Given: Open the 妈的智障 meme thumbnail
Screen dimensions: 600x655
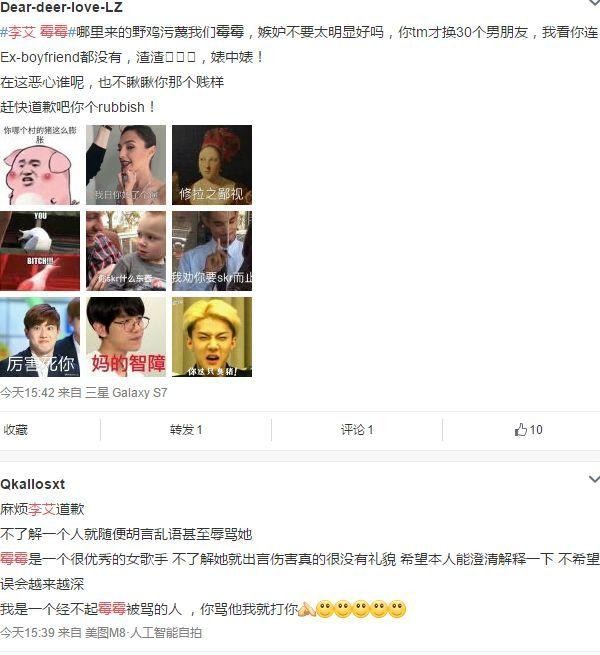Looking at the screenshot, I should tap(126, 337).
